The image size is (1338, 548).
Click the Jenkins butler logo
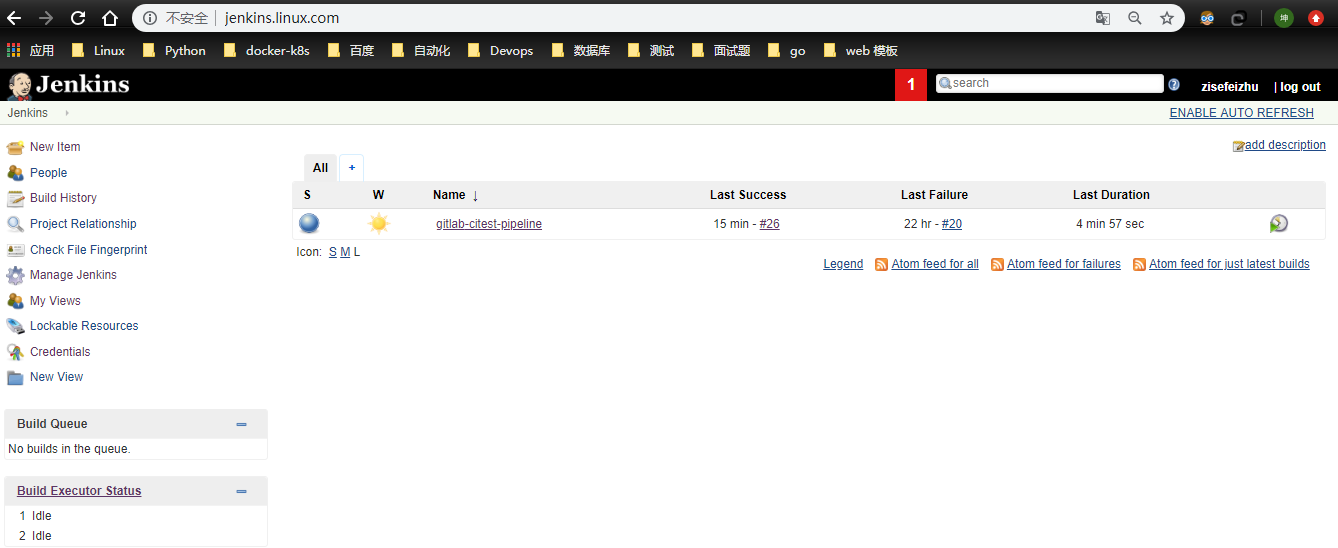19,86
